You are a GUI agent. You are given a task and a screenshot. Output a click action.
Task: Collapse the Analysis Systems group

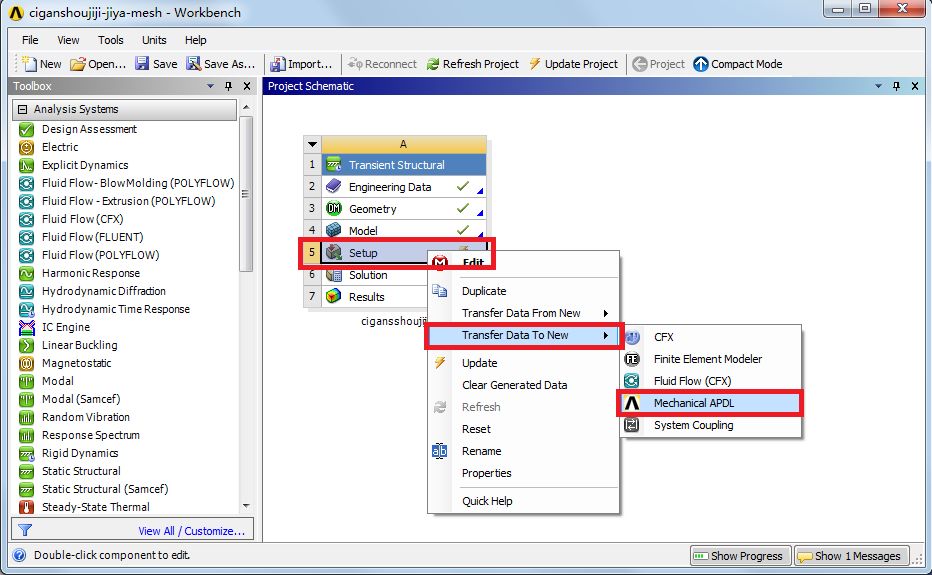(23, 109)
